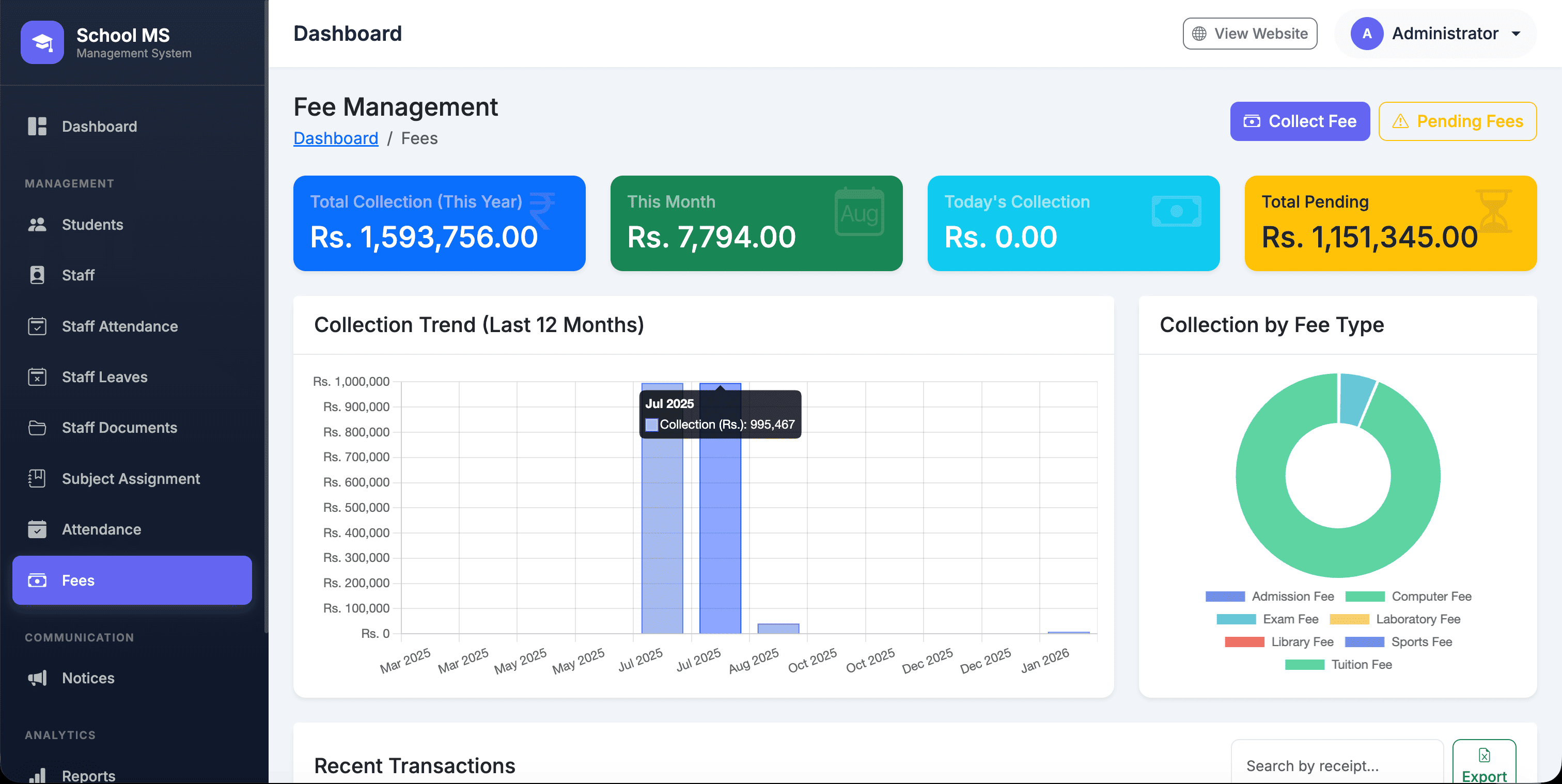Click the Staff Documents folder icon

pos(37,428)
